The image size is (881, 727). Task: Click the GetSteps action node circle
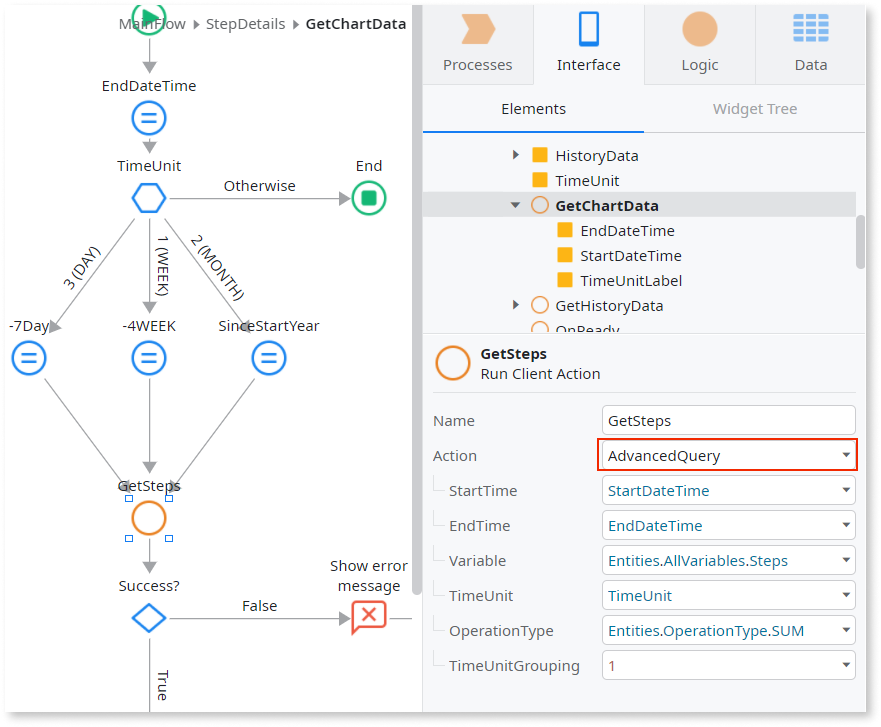(149, 518)
